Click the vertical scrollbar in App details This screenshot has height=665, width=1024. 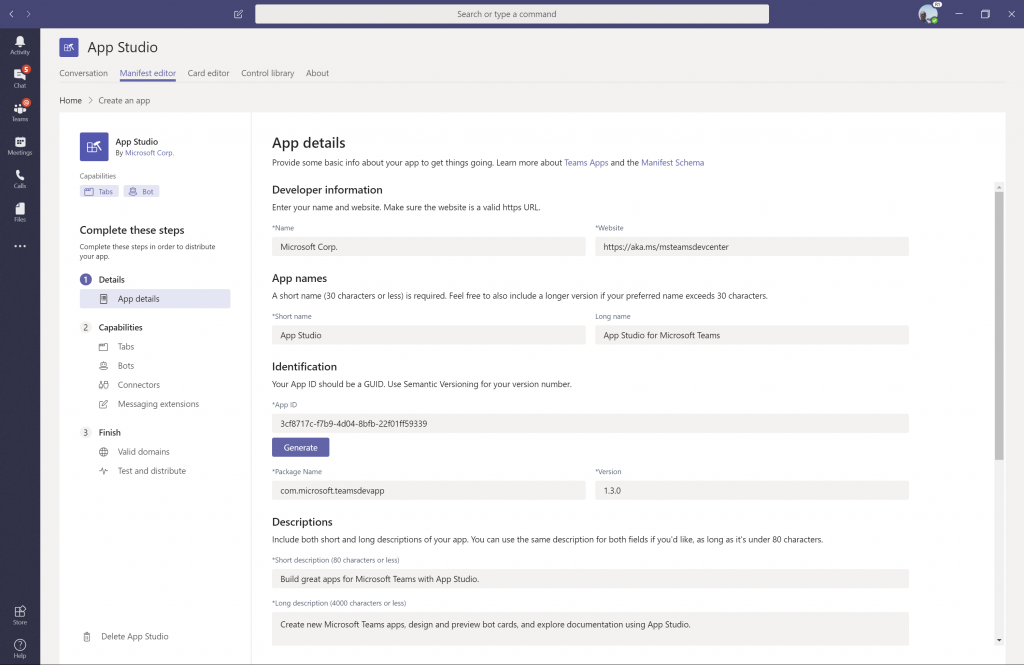click(998, 320)
